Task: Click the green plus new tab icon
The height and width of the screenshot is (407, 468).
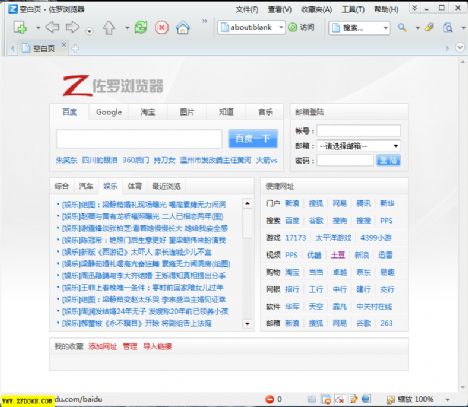Action: coord(20,28)
